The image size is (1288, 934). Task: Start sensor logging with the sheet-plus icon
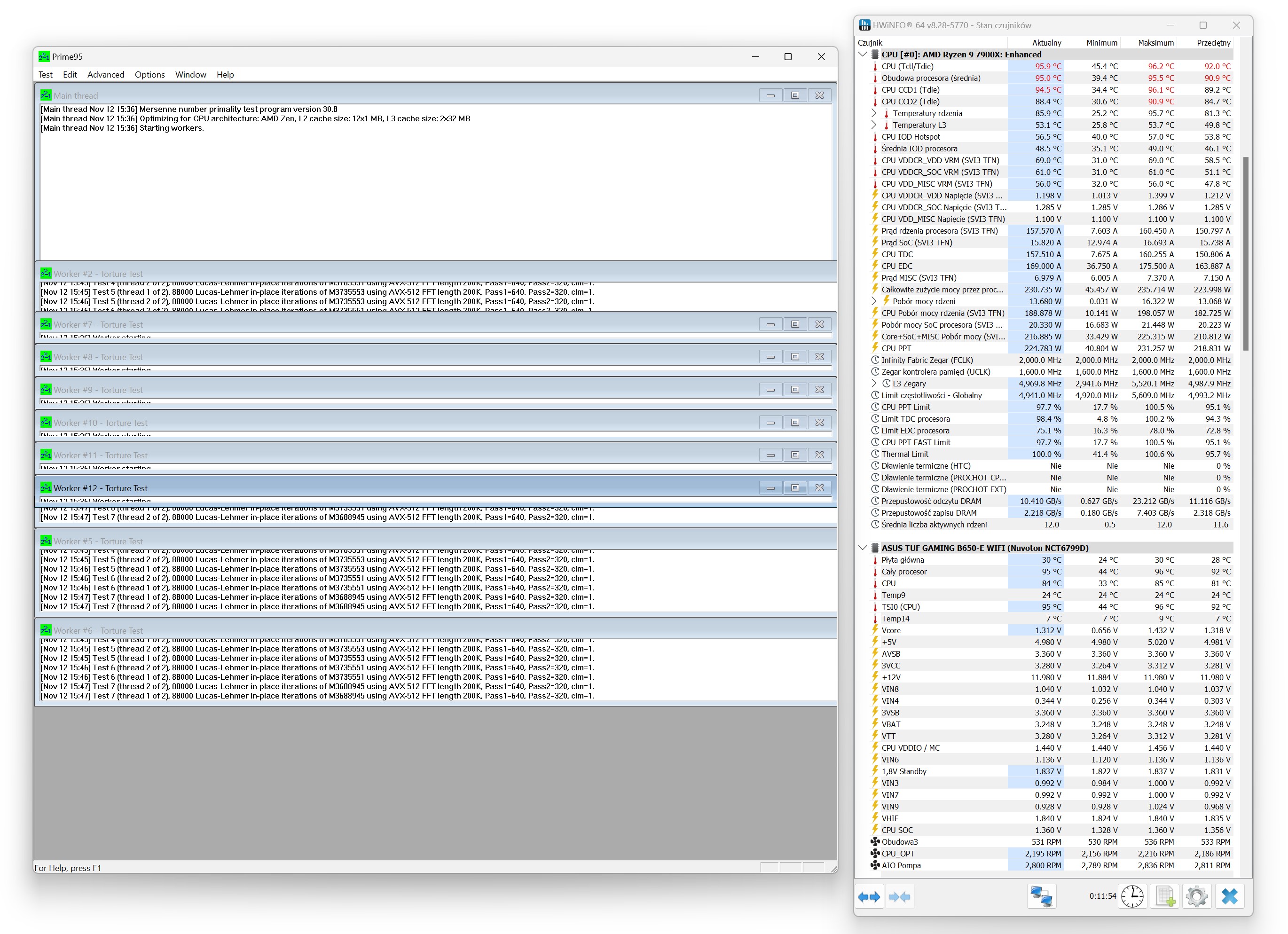(1164, 896)
